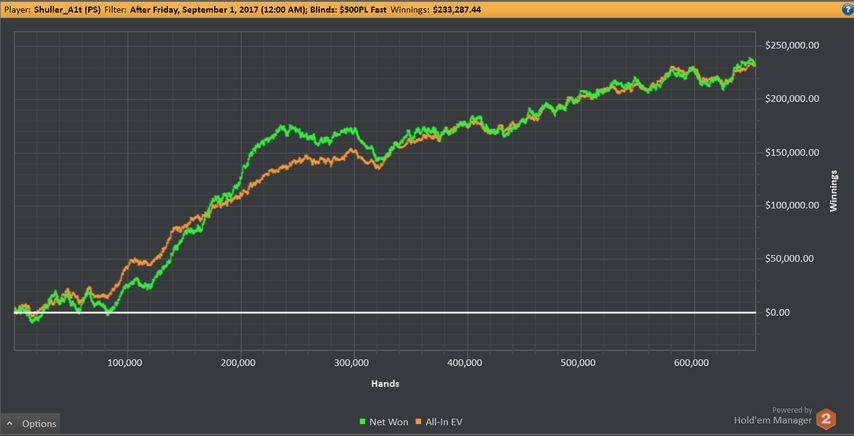Click the 100,000 hands axis label

127,362
